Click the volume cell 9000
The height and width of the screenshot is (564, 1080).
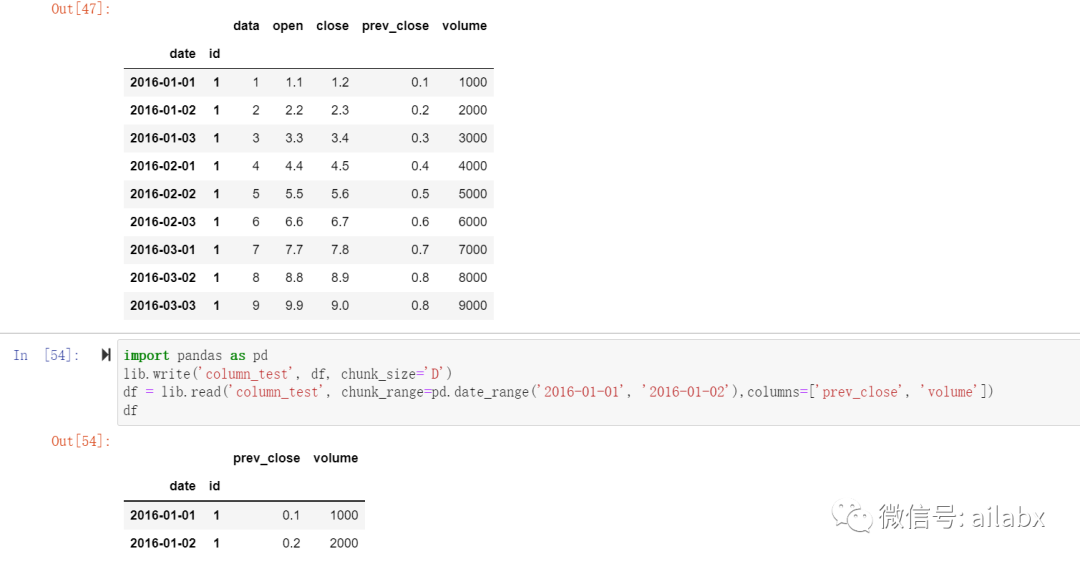click(x=472, y=306)
